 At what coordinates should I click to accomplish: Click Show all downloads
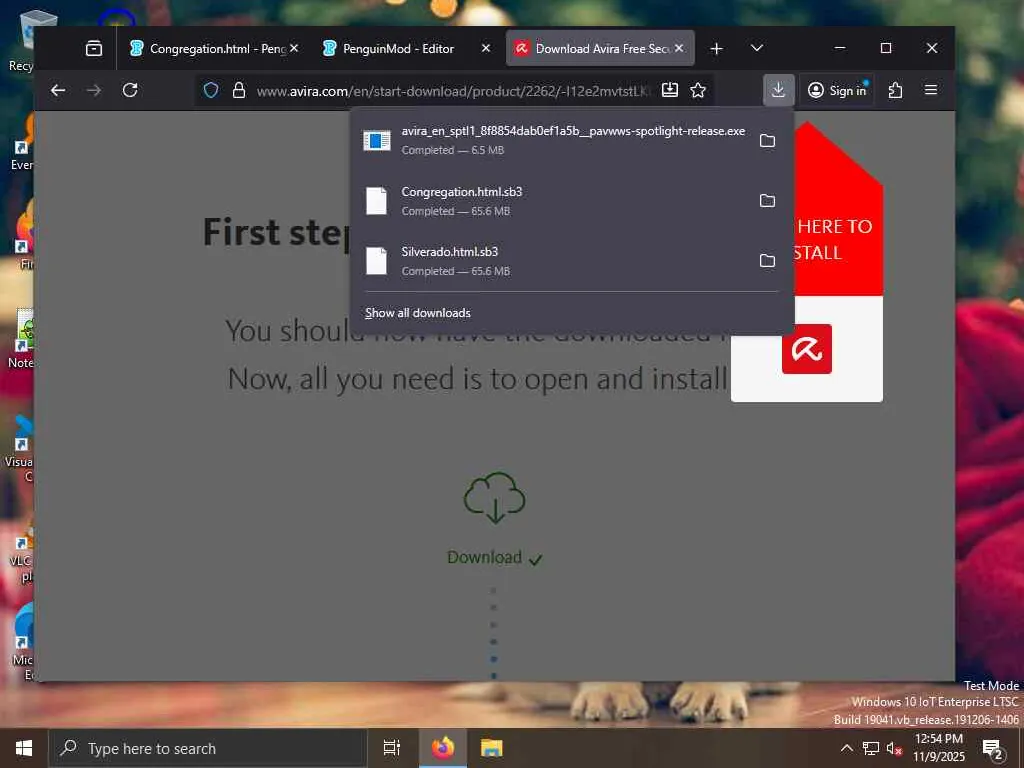[418, 313]
